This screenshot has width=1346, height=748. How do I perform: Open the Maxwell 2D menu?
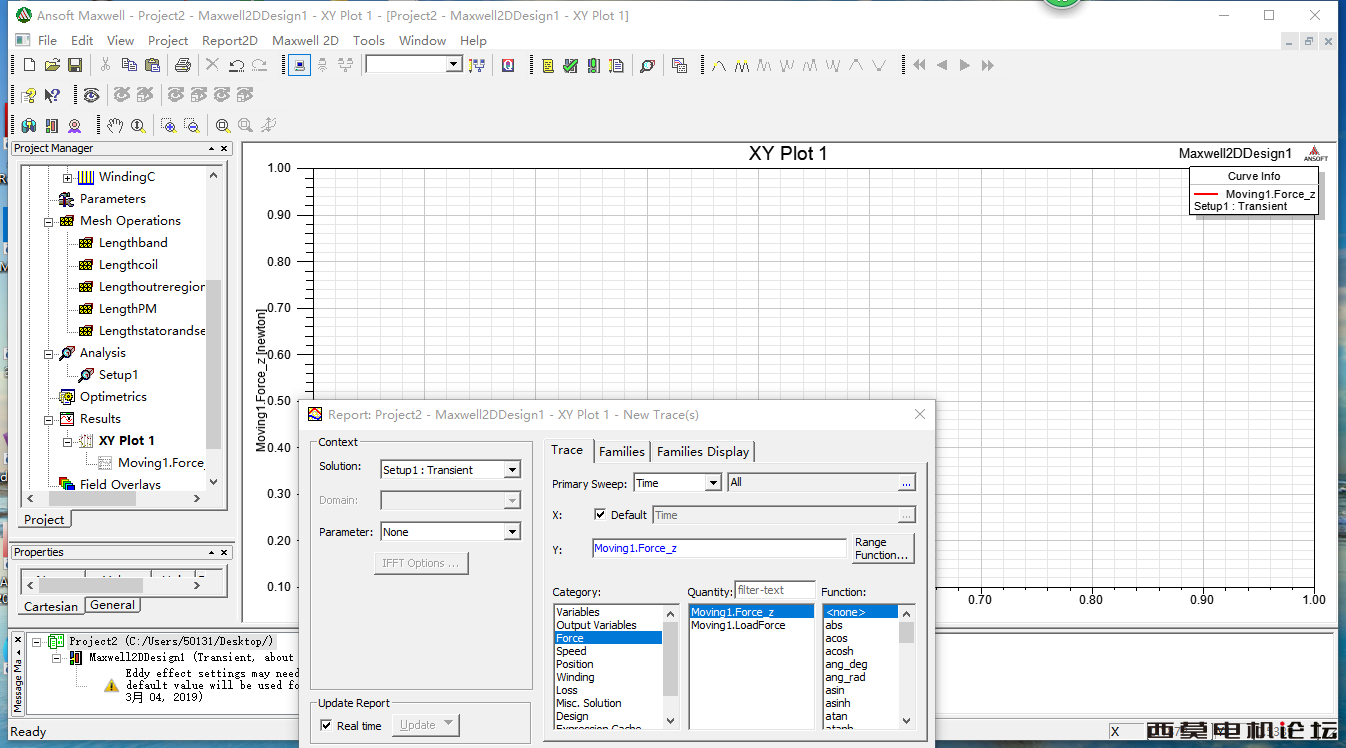305,41
